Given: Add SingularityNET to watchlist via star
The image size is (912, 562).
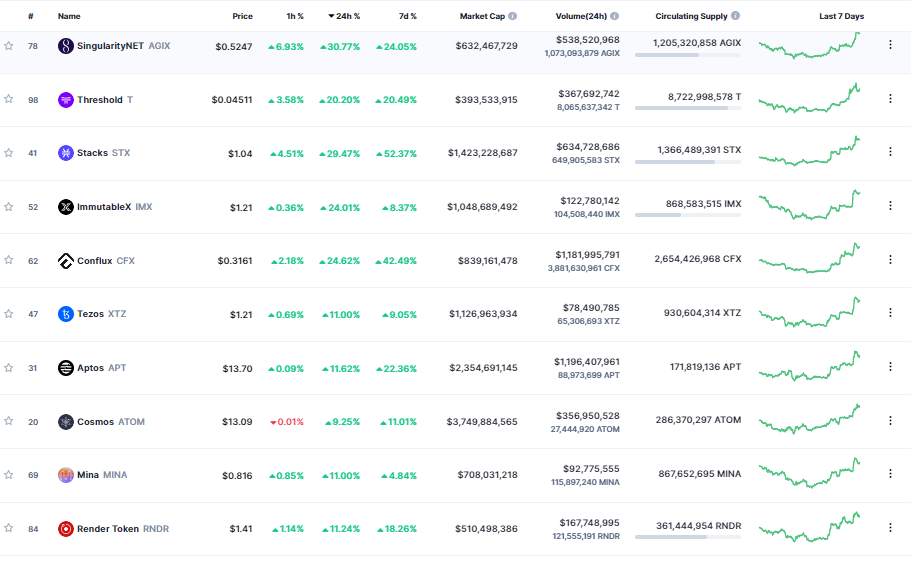Looking at the screenshot, I should pyautogui.click(x=9, y=45).
